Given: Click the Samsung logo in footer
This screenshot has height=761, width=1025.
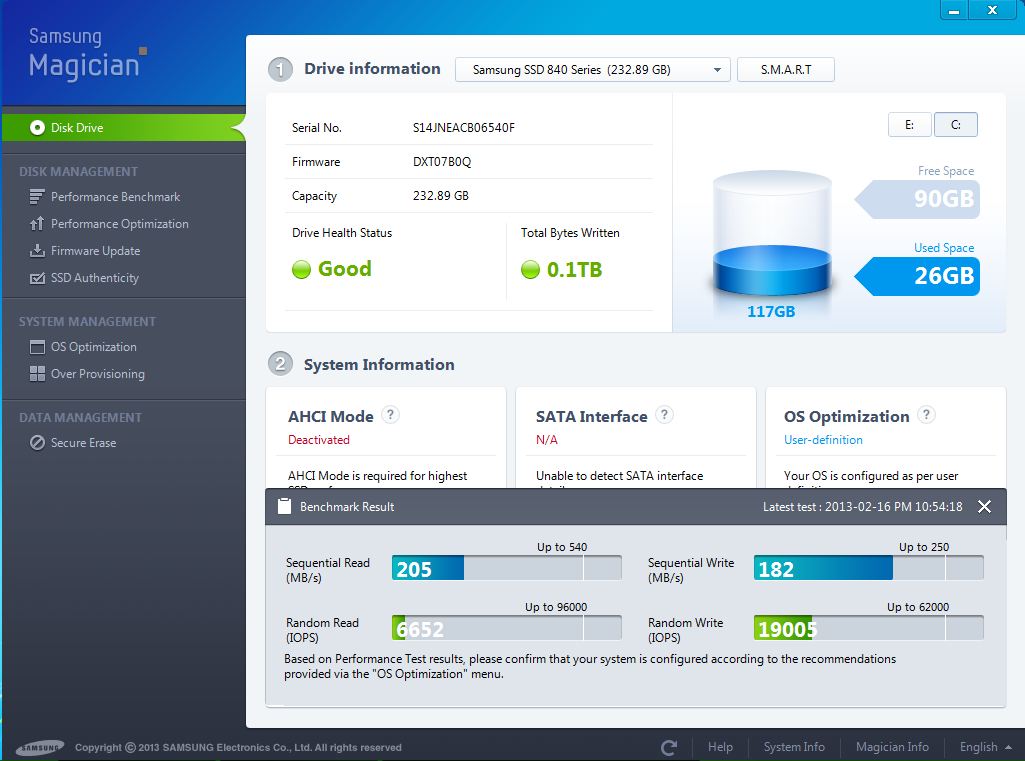Looking at the screenshot, I should click(x=41, y=747).
